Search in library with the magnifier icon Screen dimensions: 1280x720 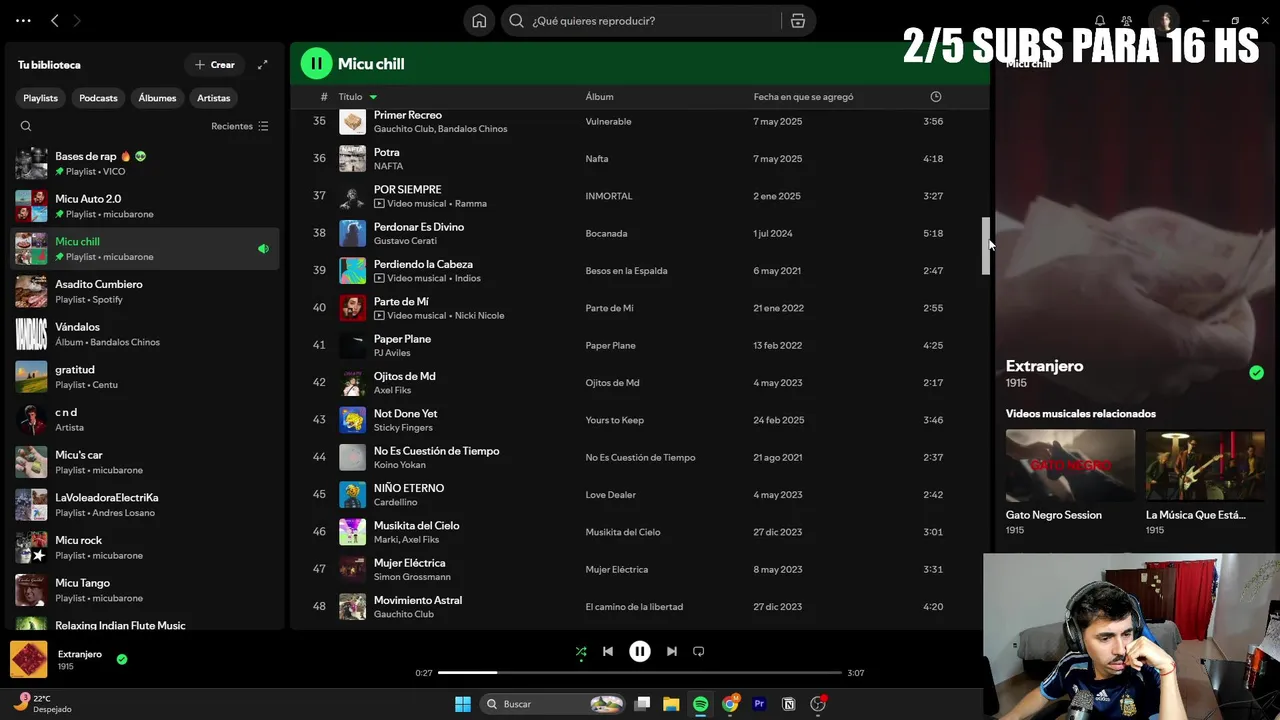click(26, 126)
